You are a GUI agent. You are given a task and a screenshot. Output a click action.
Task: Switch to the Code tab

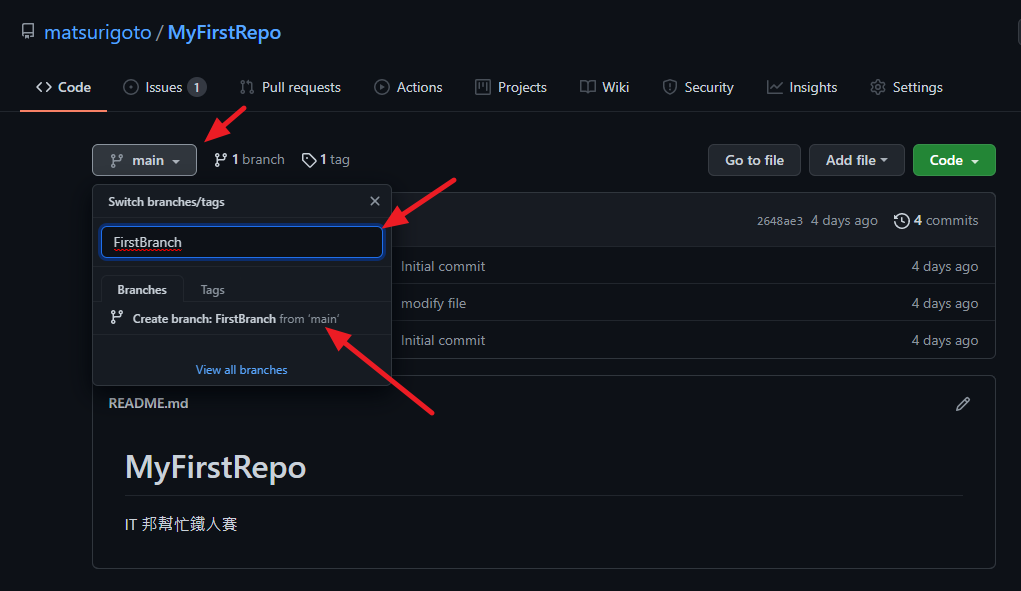point(63,87)
